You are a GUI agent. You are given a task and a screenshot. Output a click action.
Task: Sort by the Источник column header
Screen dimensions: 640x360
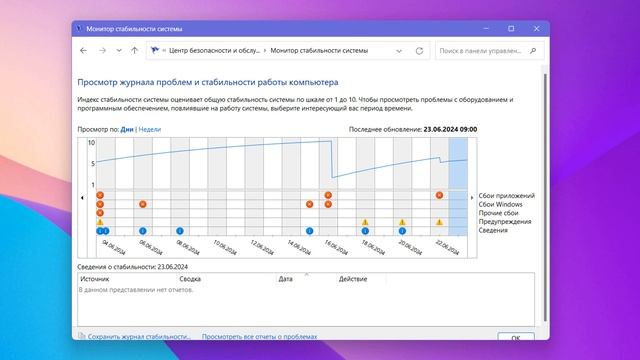pos(127,279)
